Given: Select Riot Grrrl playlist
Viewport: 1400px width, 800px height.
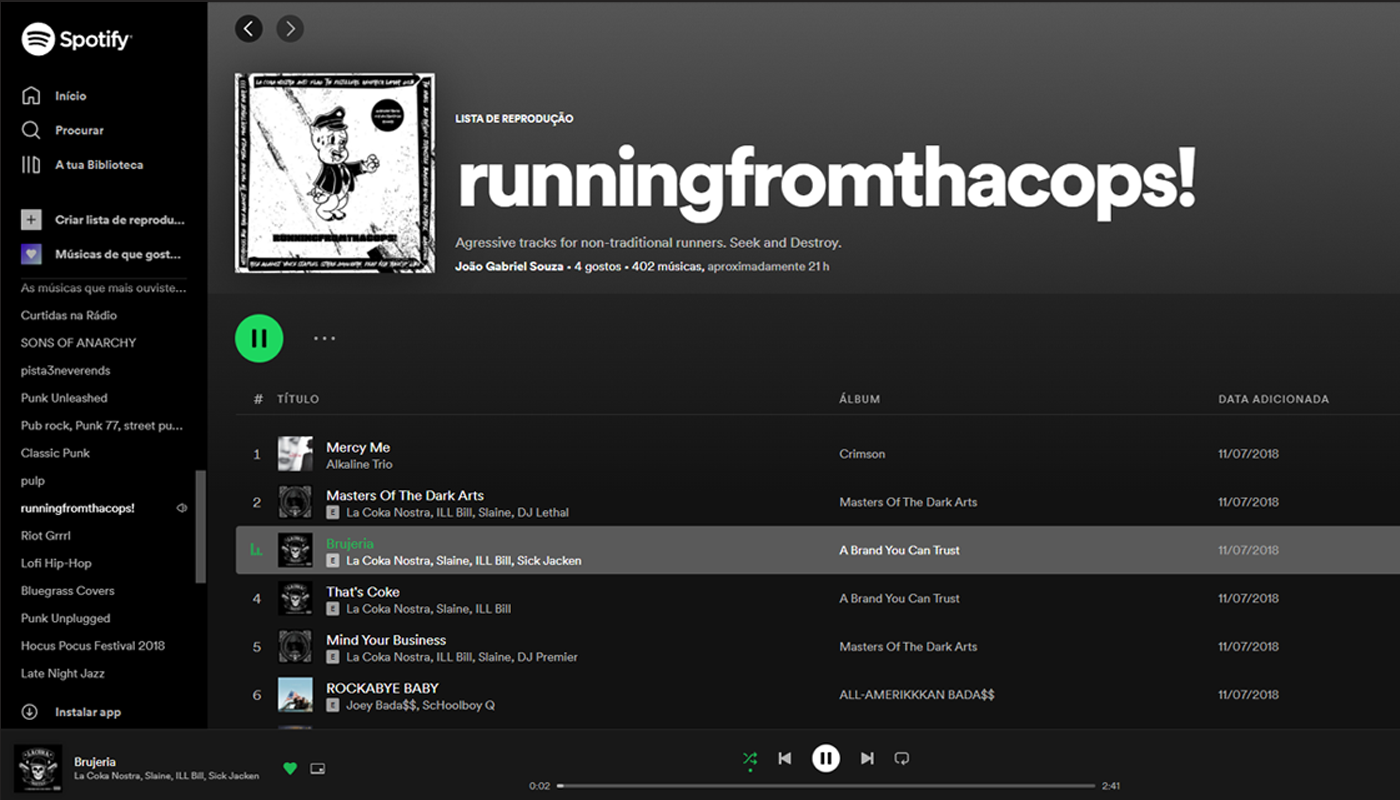Looking at the screenshot, I should (48, 536).
